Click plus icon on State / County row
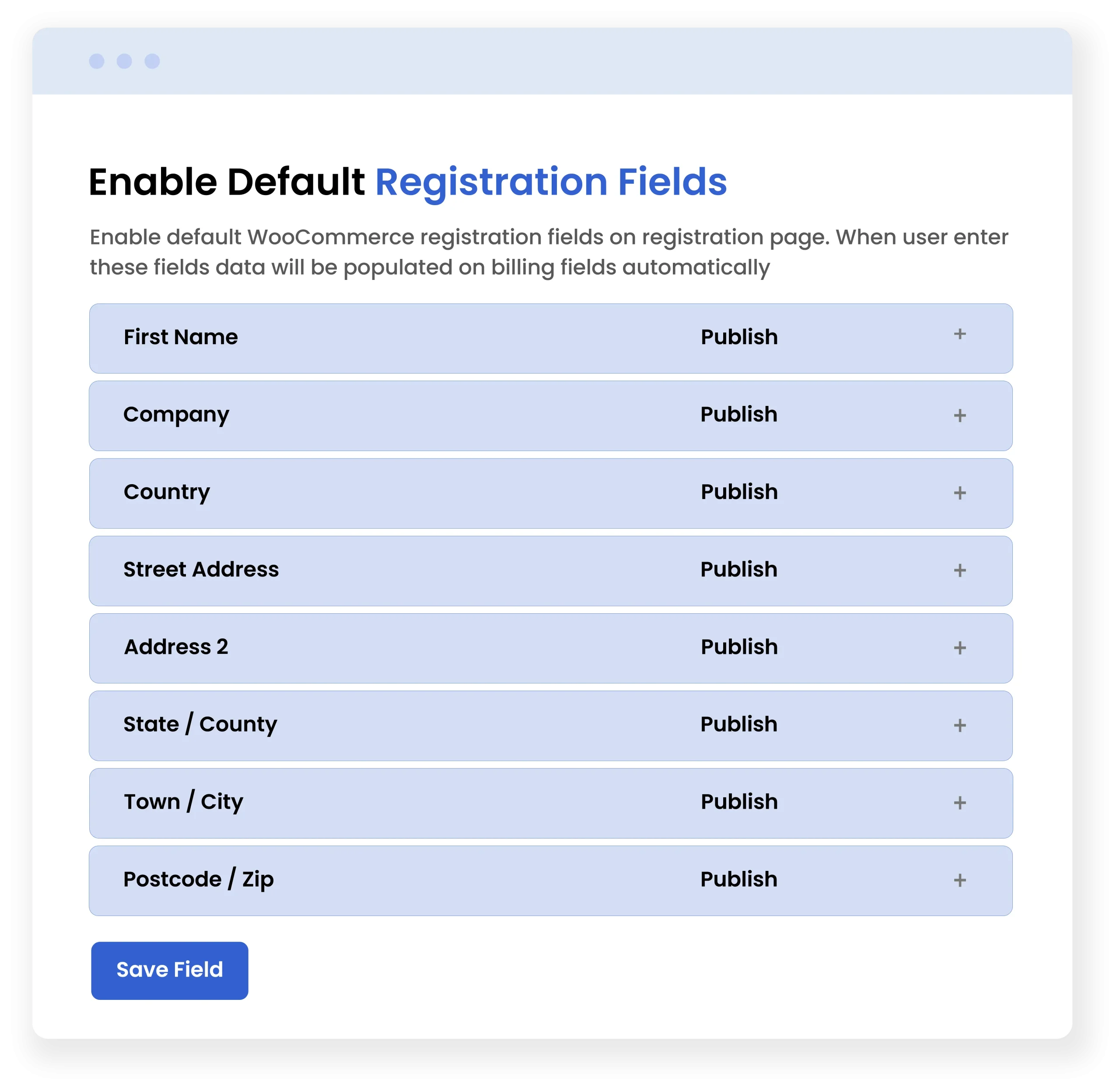1120x1090 pixels. click(x=960, y=725)
